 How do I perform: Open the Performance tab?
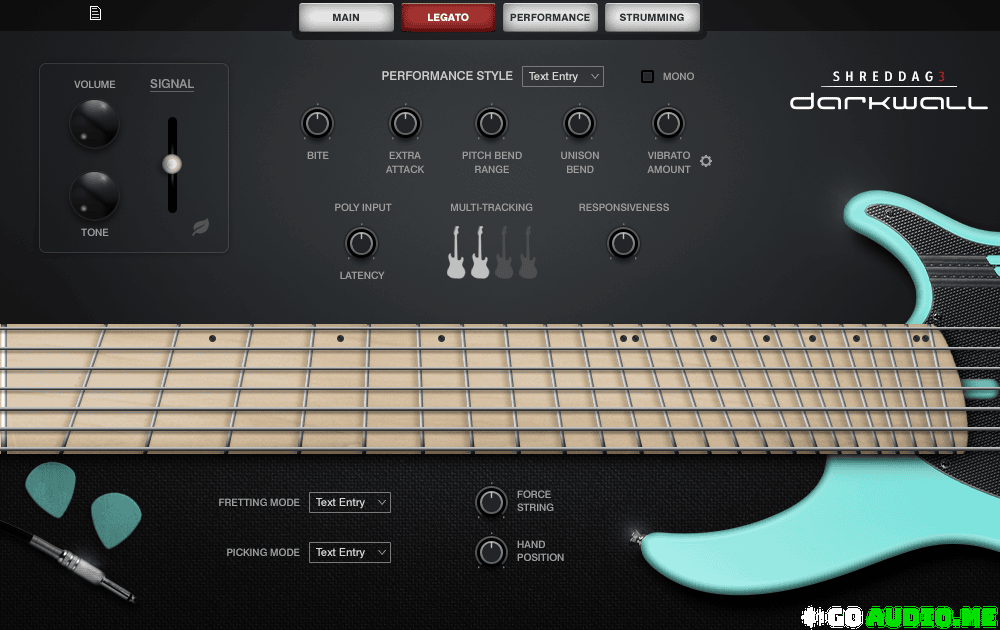coord(549,17)
